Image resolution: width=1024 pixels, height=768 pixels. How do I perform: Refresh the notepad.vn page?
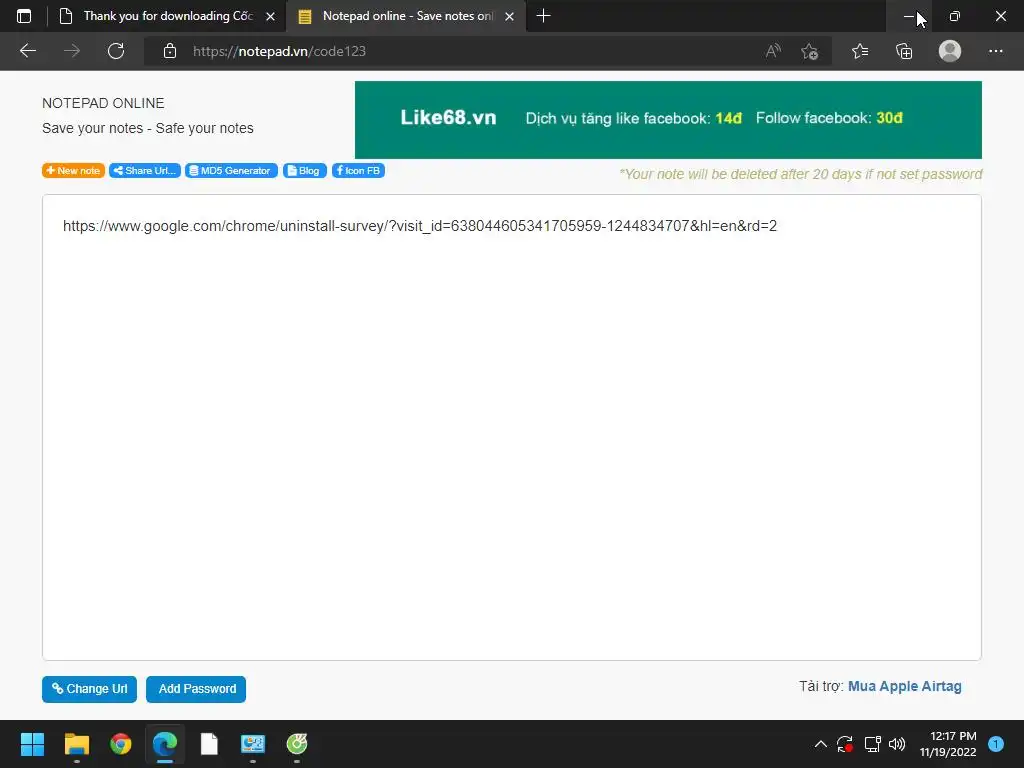(116, 51)
